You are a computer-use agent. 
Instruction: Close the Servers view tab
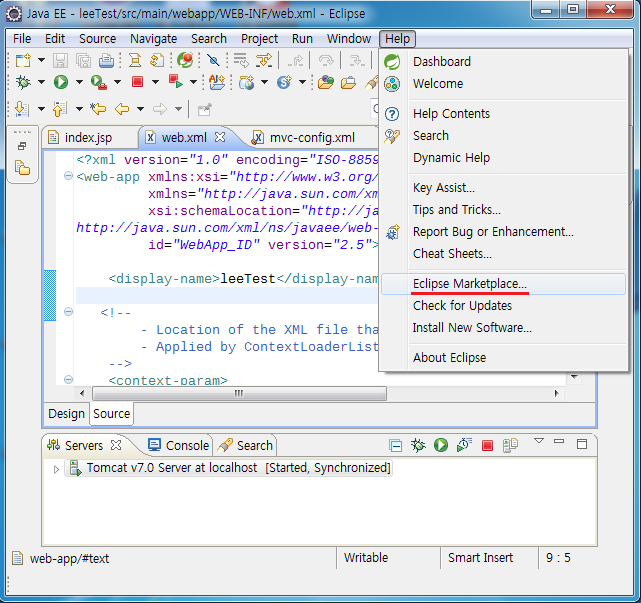116,445
